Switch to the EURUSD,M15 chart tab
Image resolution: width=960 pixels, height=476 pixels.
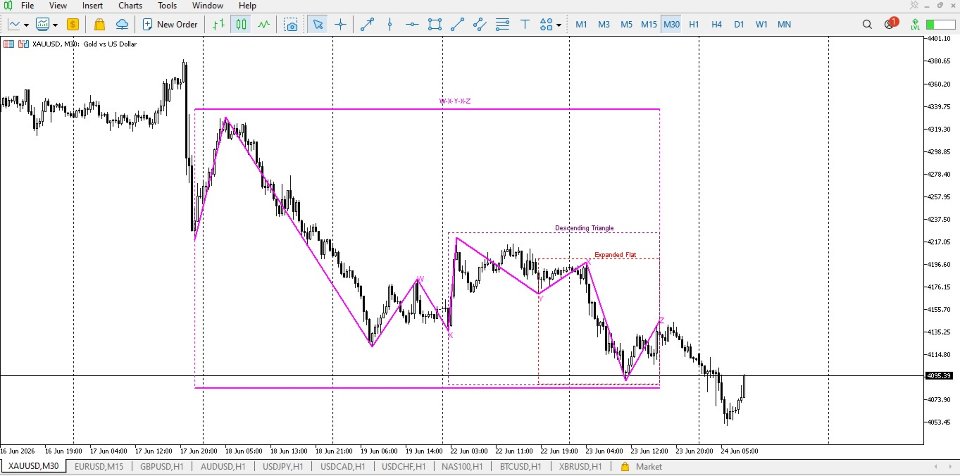click(99, 467)
